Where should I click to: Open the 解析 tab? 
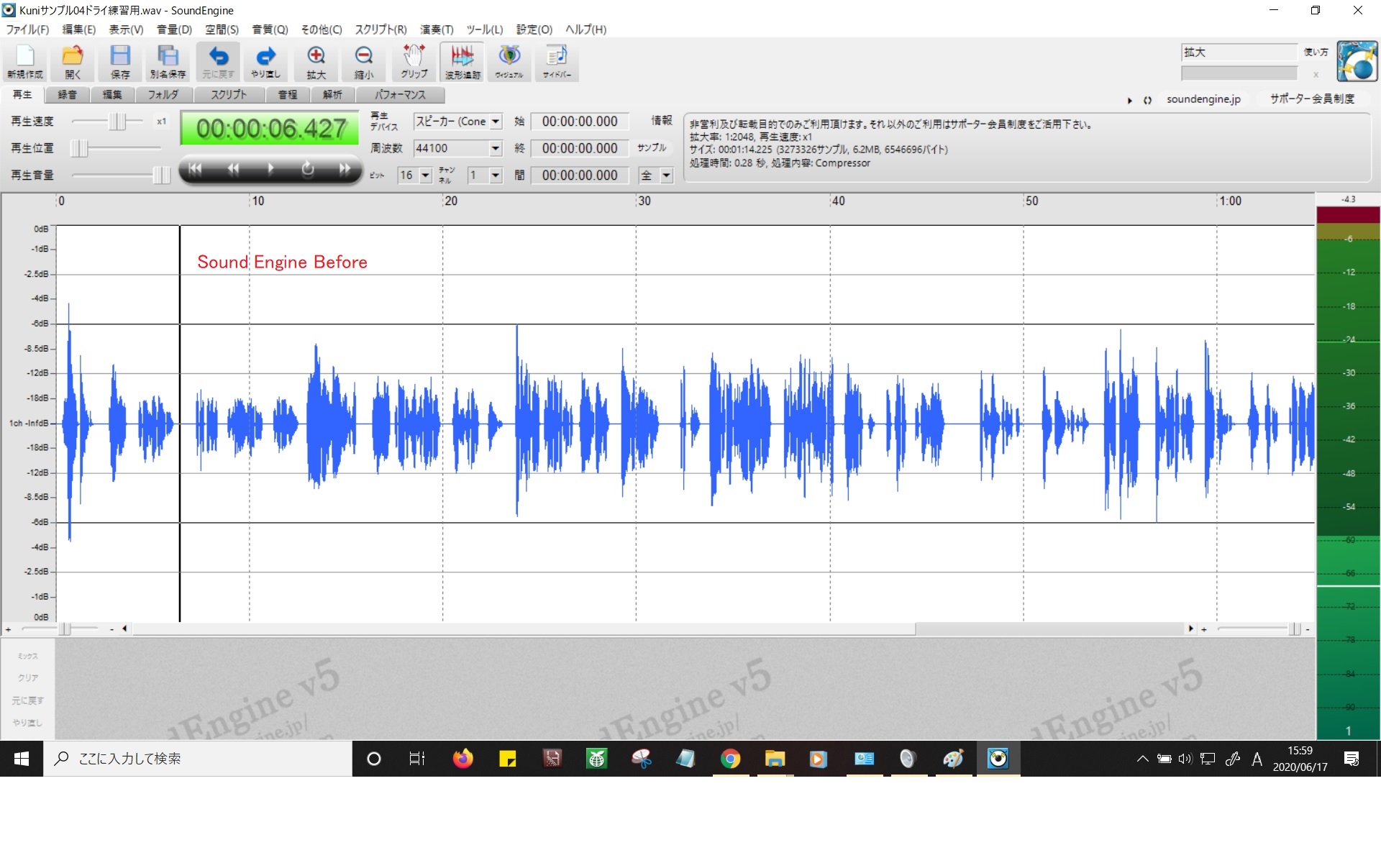332,95
